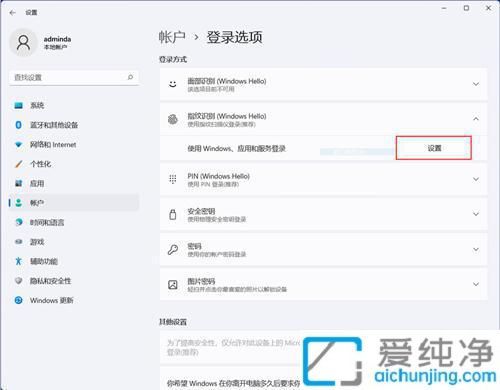The image size is (500, 390).
Task: Open 个性化 via its paintbrush icon
Action: pos(19,164)
